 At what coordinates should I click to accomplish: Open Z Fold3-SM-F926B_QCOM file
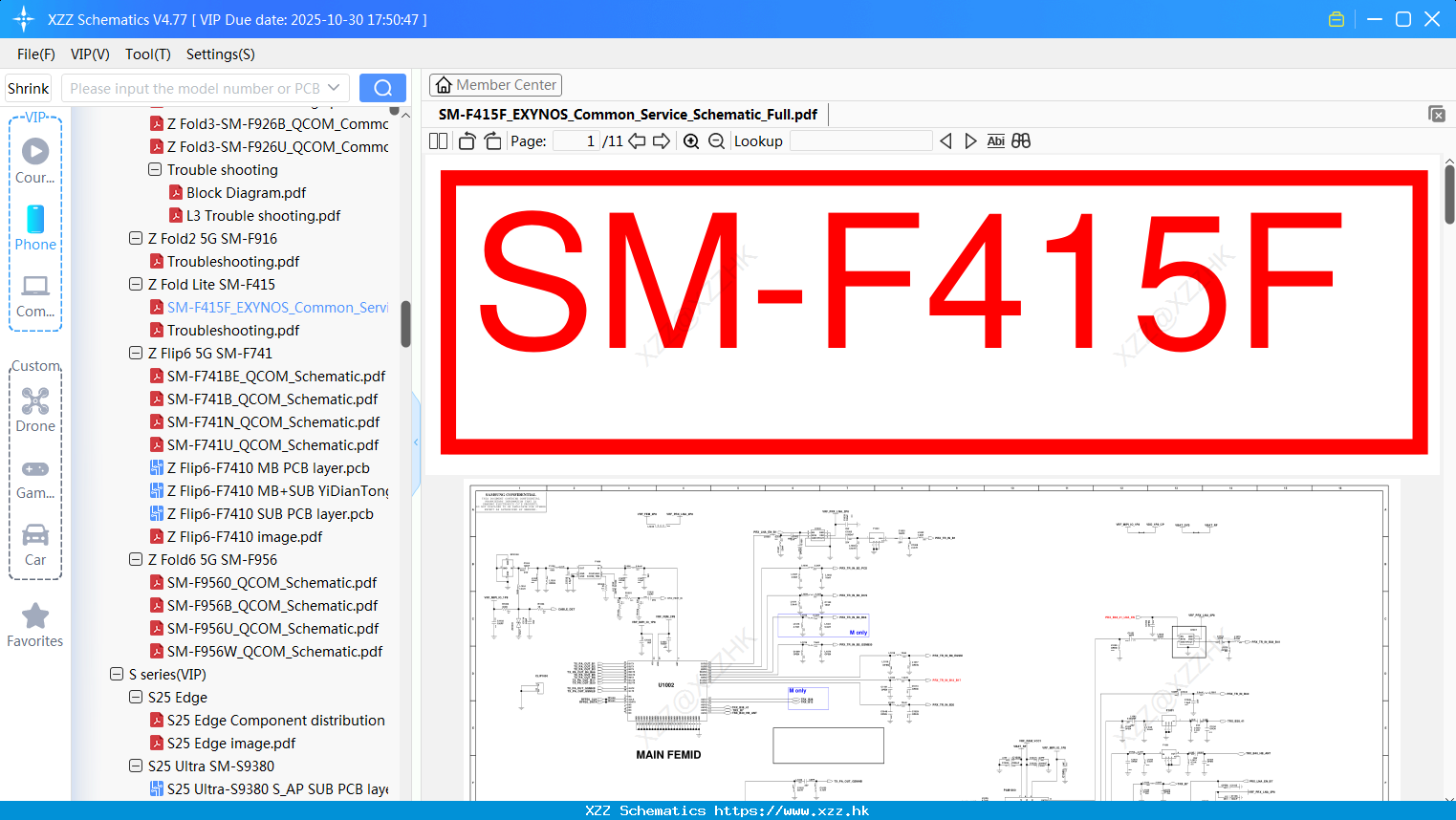[277, 124]
